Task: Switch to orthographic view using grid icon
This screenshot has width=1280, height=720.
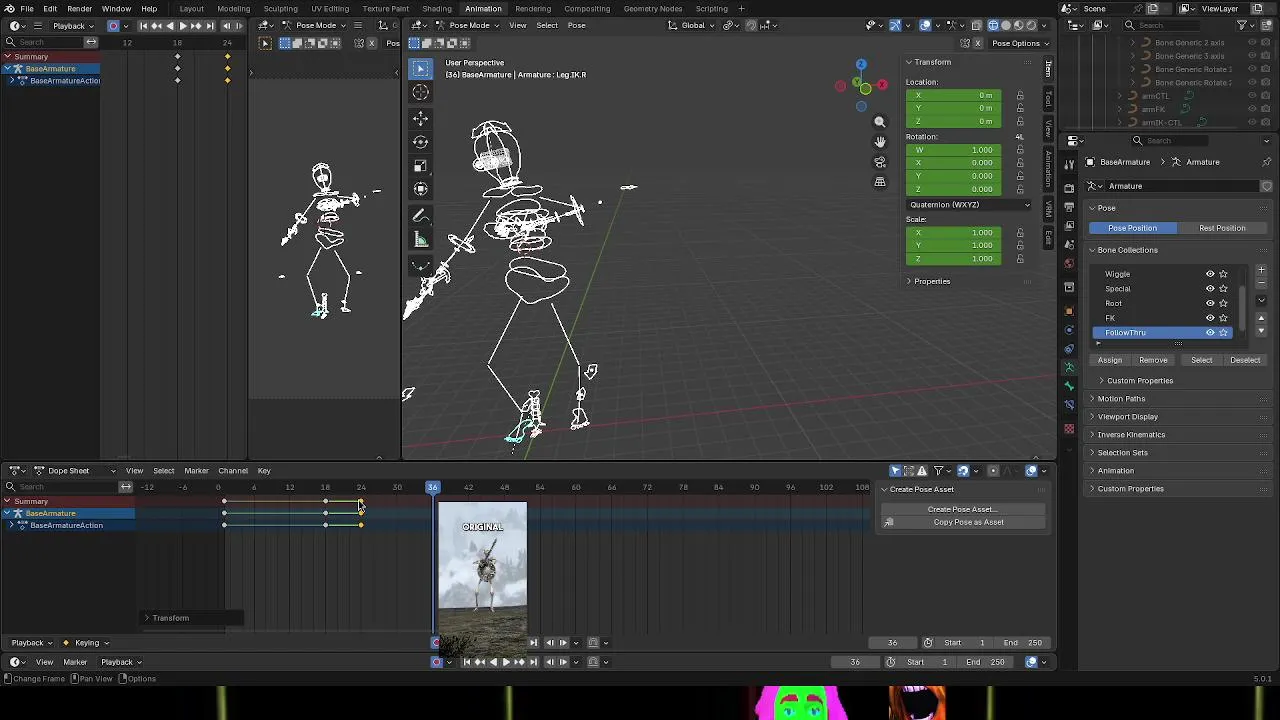Action: pyautogui.click(x=880, y=182)
